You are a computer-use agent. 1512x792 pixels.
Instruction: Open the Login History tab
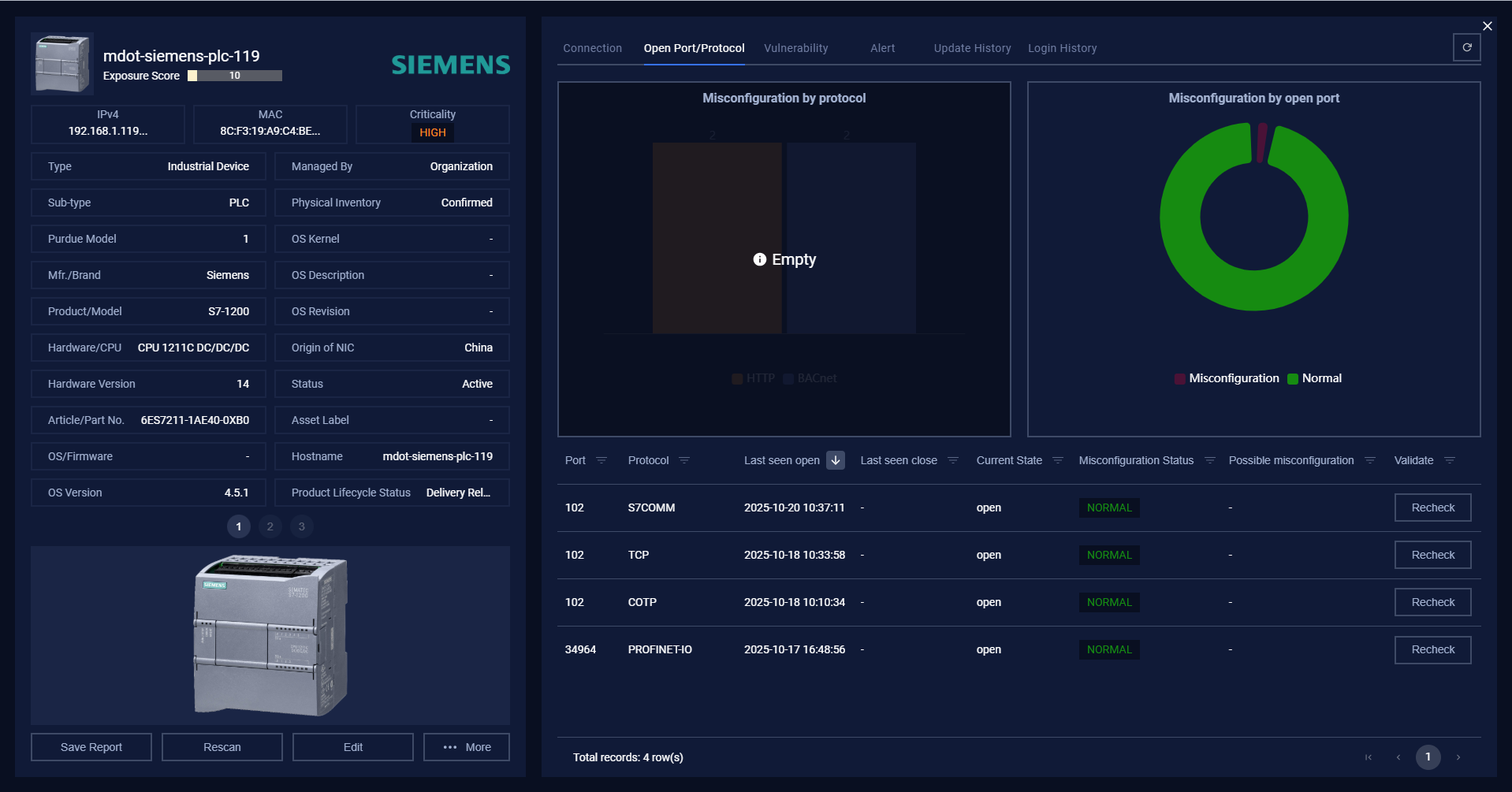pyautogui.click(x=1062, y=48)
